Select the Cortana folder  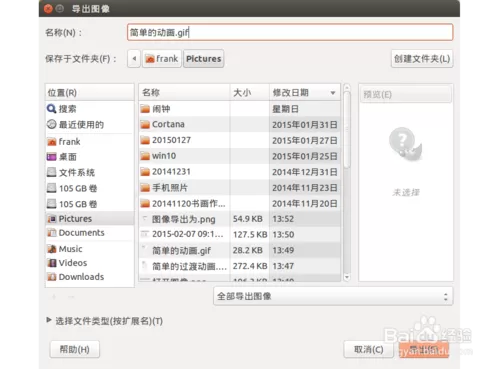pyautogui.click(x=240, y=124)
